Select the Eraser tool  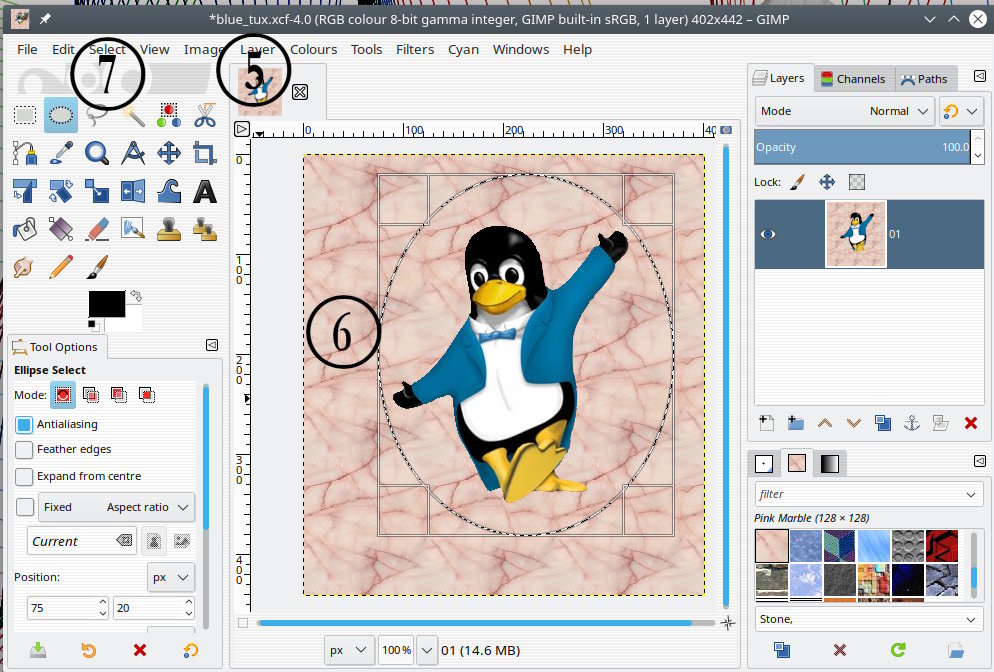point(97,229)
